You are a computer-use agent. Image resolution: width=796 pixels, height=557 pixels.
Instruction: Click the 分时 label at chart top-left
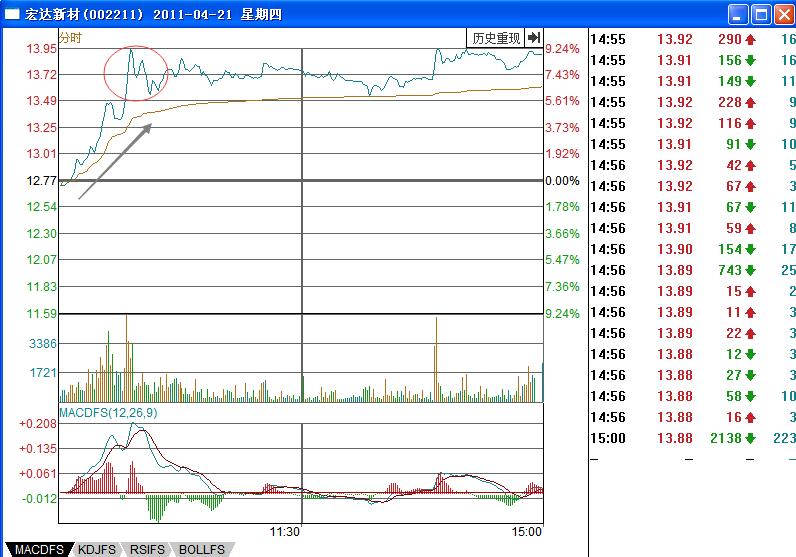[71, 37]
